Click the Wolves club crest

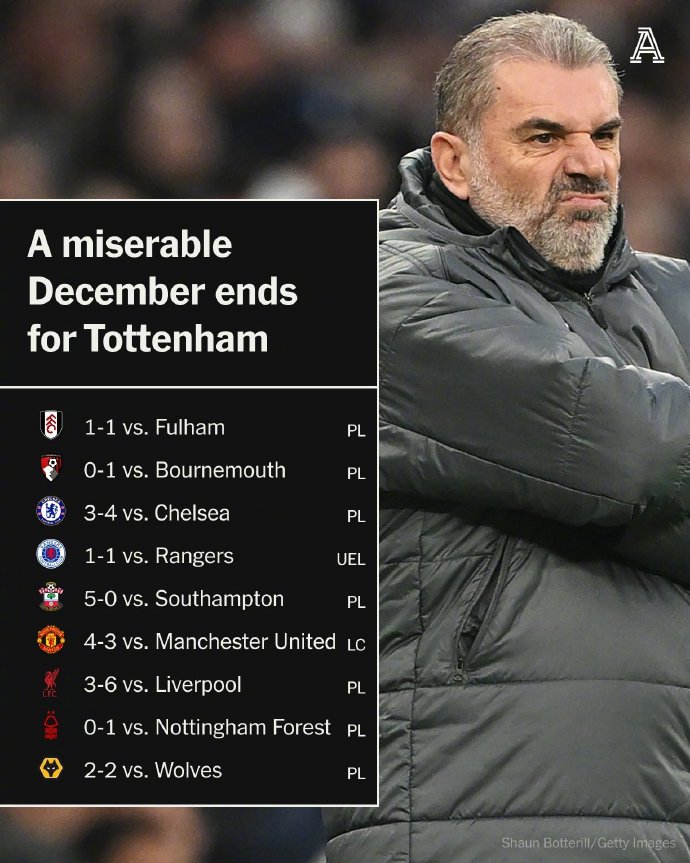pyautogui.click(x=50, y=770)
